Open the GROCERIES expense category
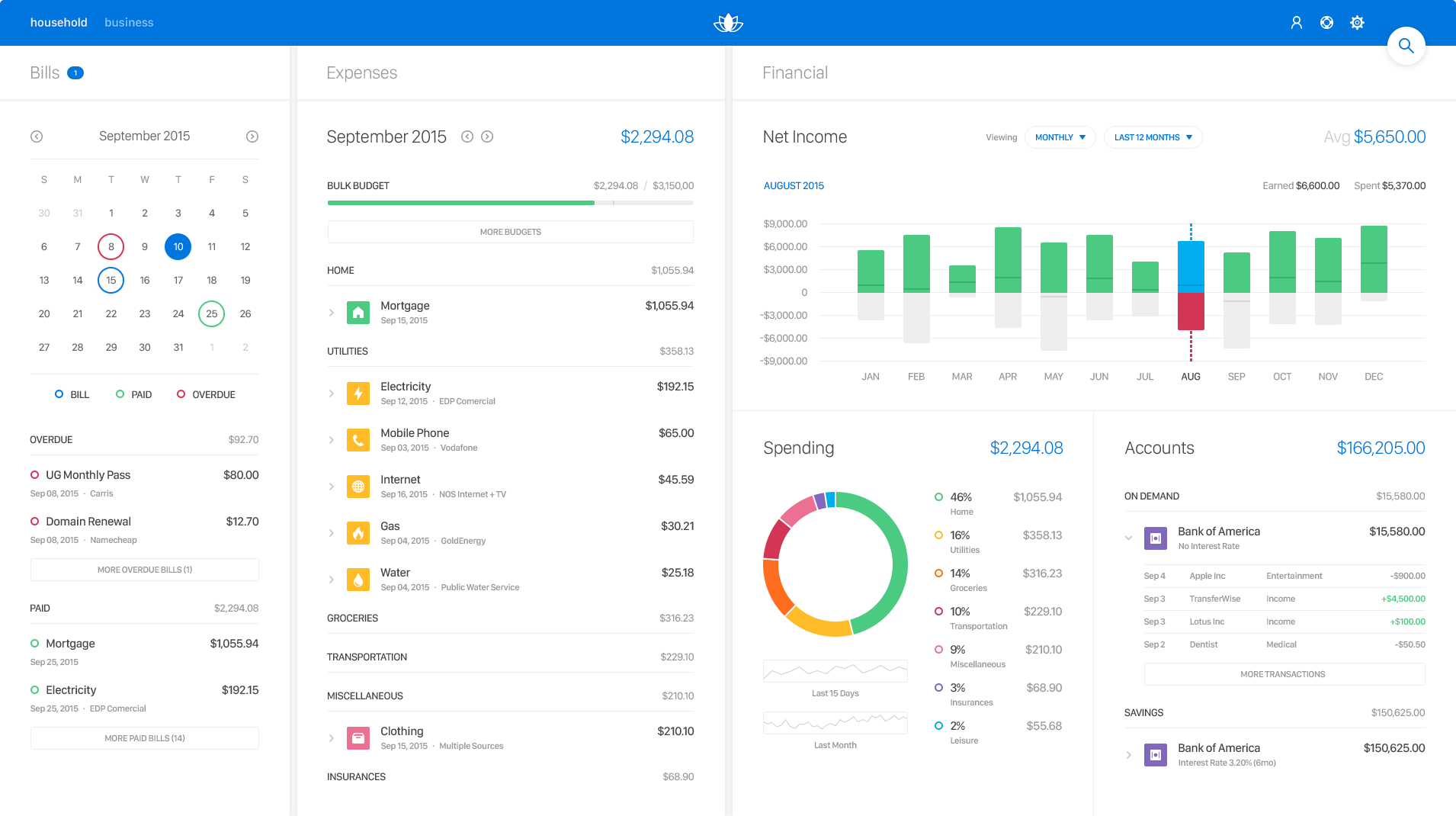This screenshot has width=1456, height=816. click(x=510, y=618)
